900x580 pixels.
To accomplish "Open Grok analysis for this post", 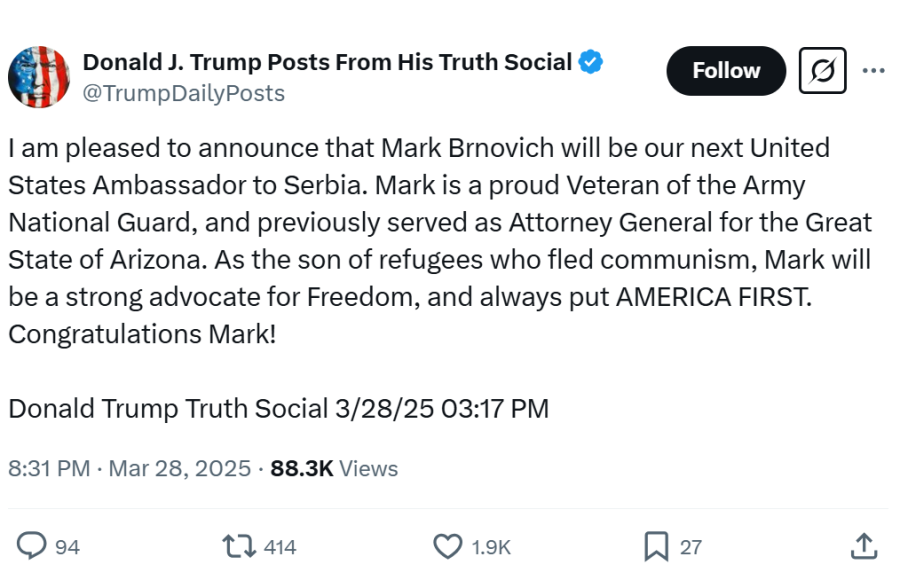I will click(822, 71).
